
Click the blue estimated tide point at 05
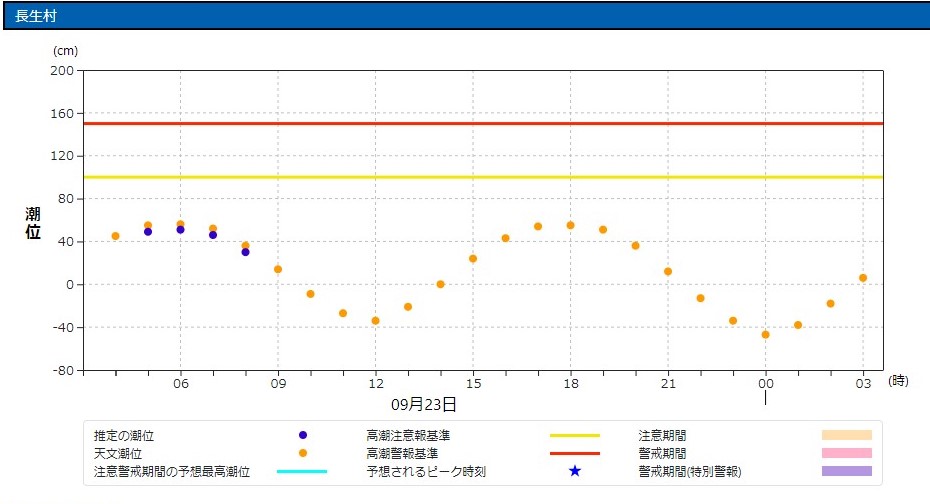pos(148,232)
